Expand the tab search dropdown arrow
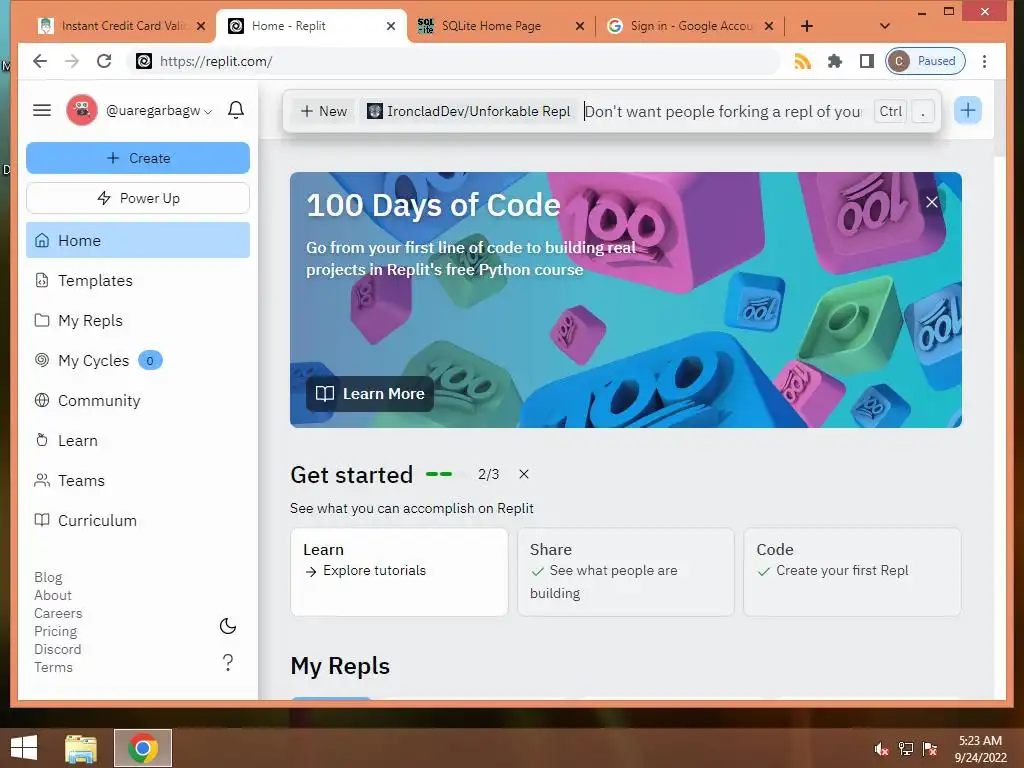This screenshot has width=1024, height=768. tap(885, 26)
